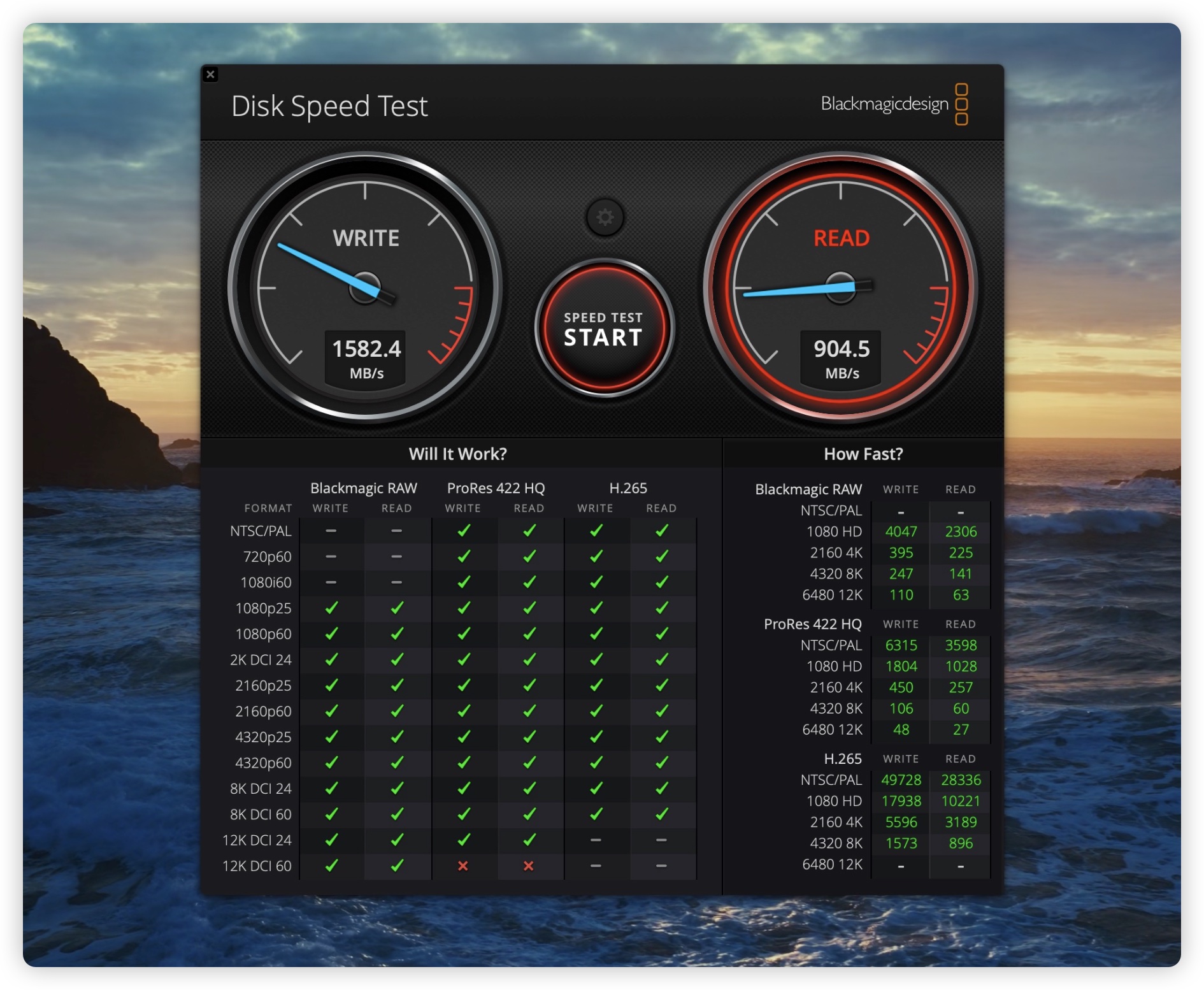Viewport: 1204px width, 990px height.
Task: Click ProRes read checkmark for 1080i60
Action: coord(529,582)
